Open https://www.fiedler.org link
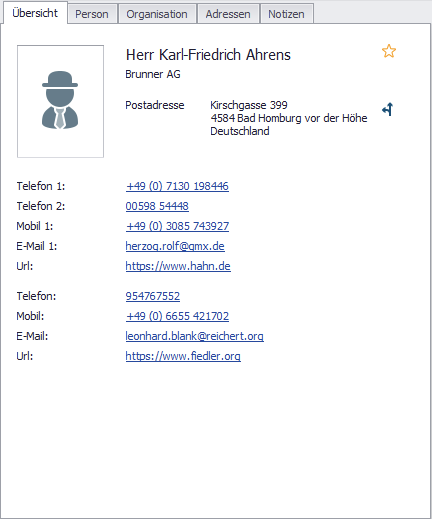The height and width of the screenshot is (519, 432). click(x=183, y=356)
